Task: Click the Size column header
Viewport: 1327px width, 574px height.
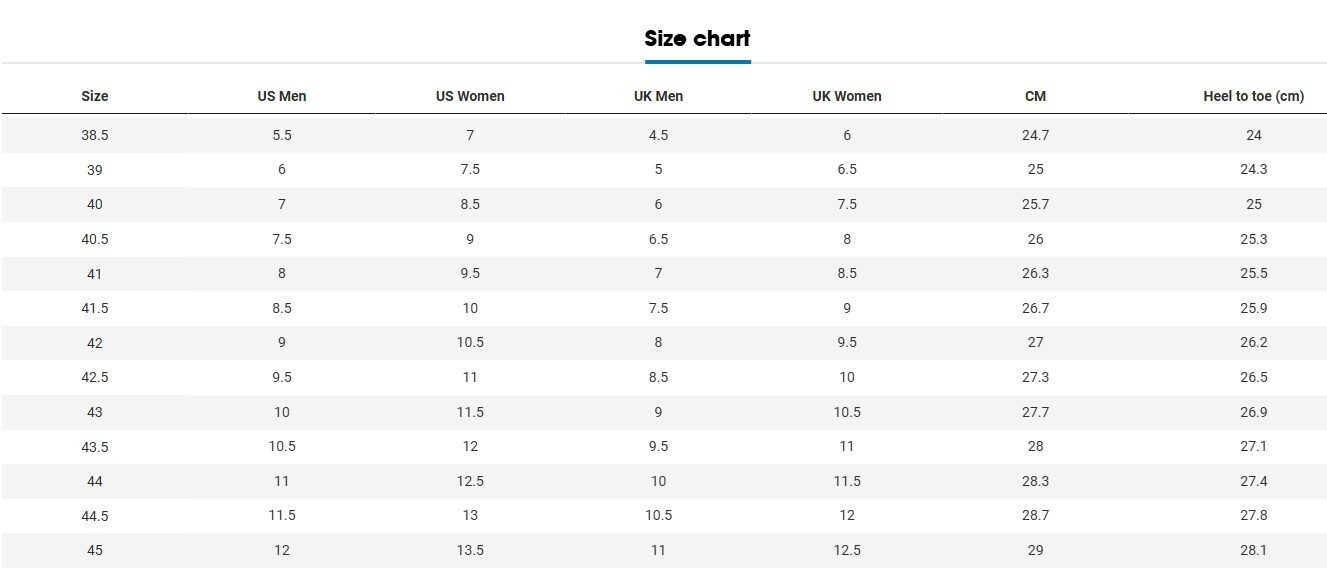Action: 95,97
